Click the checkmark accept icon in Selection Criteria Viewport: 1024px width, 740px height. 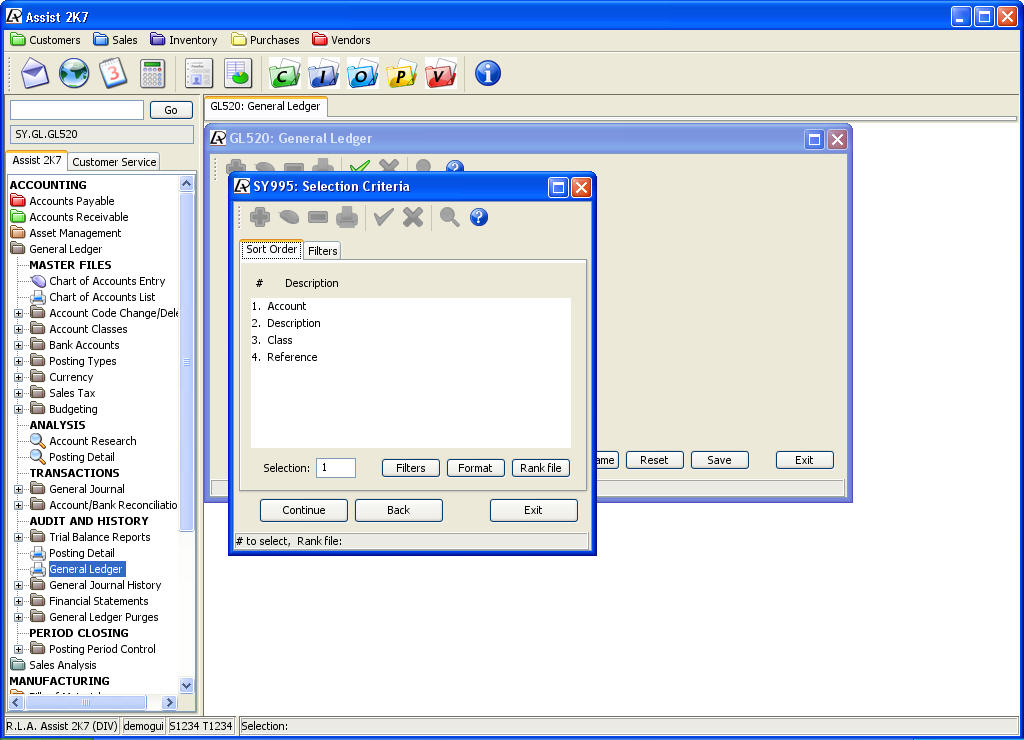pos(383,217)
